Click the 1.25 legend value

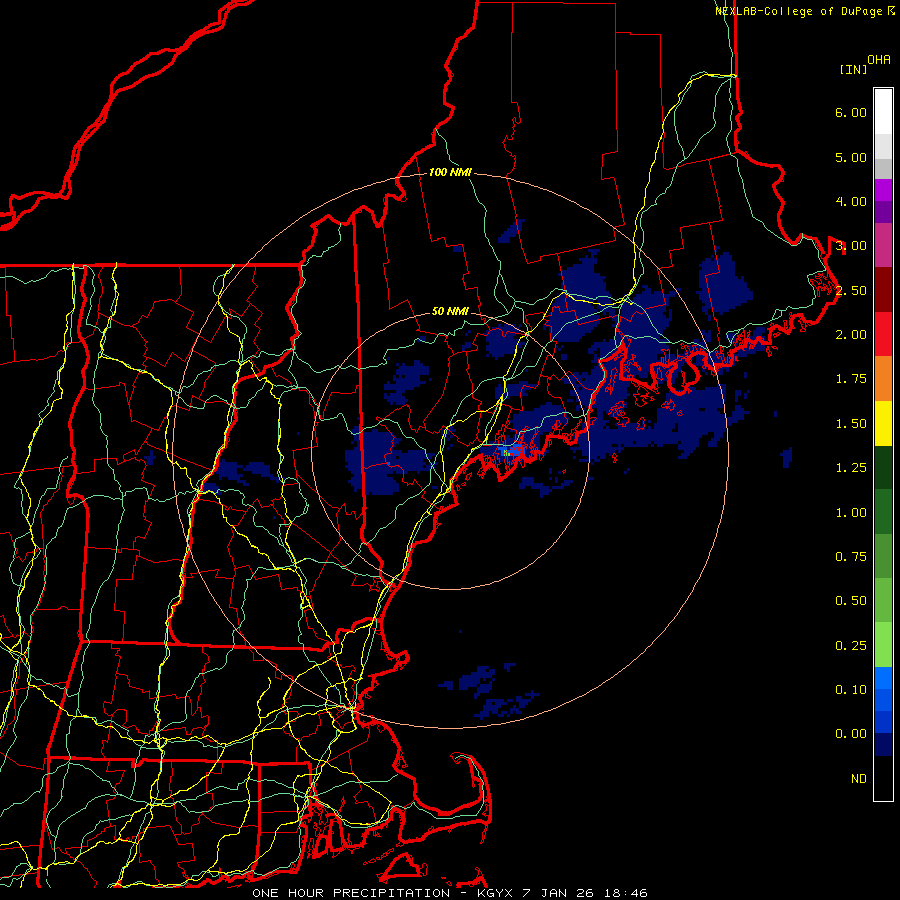pos(851,468)
